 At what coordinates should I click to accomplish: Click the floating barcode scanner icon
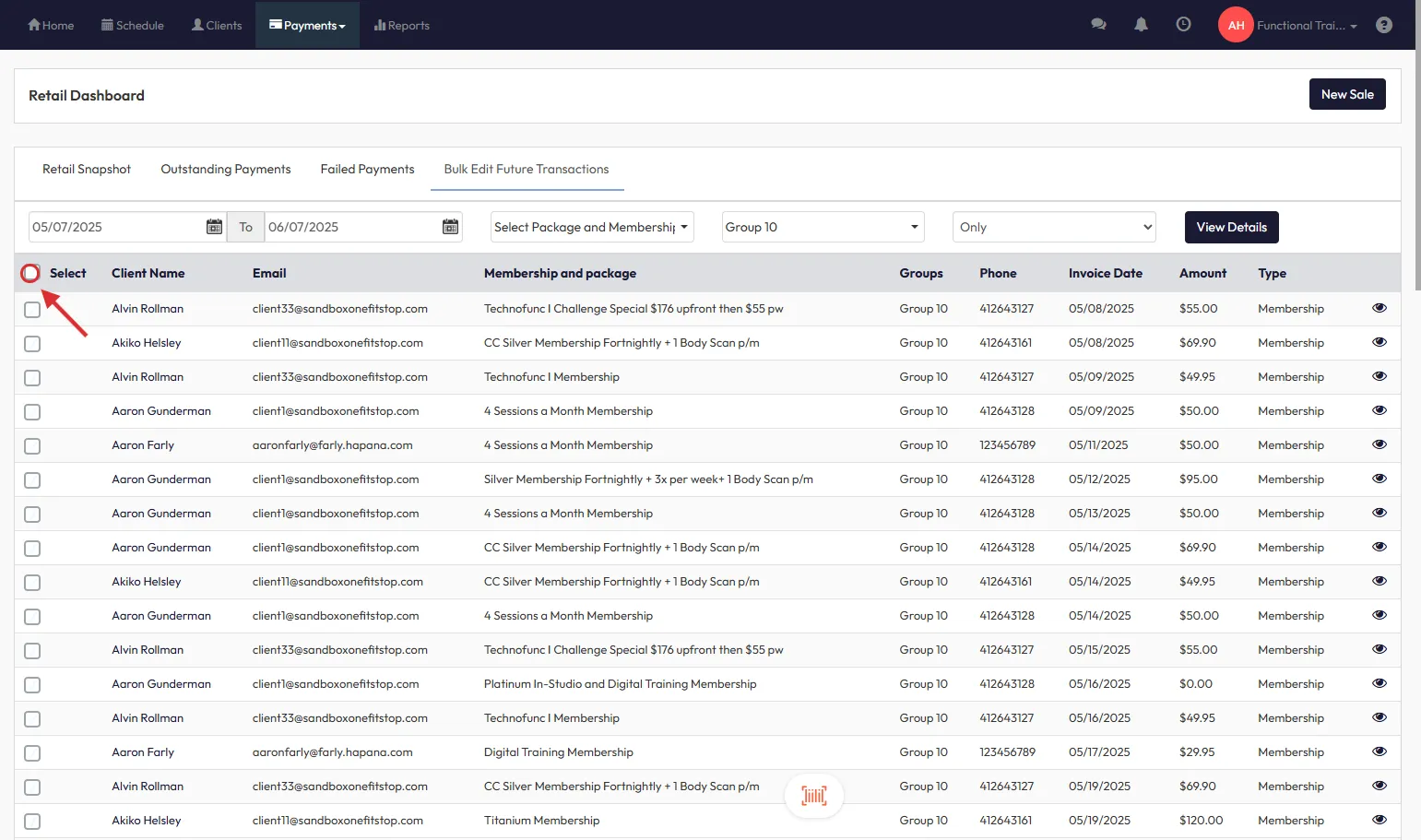click(813, 796)
